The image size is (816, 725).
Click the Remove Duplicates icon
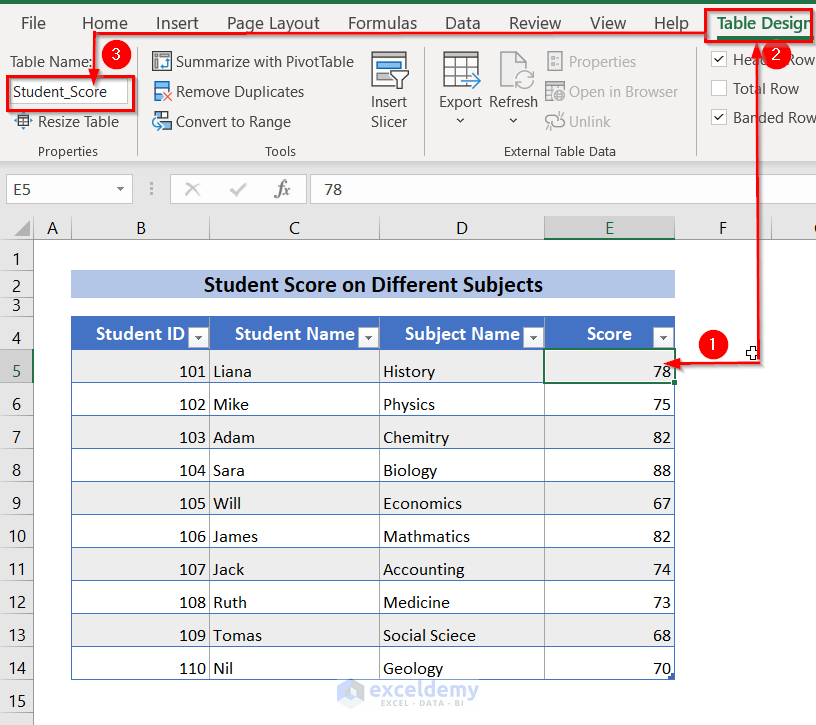[x=162, y=92]
